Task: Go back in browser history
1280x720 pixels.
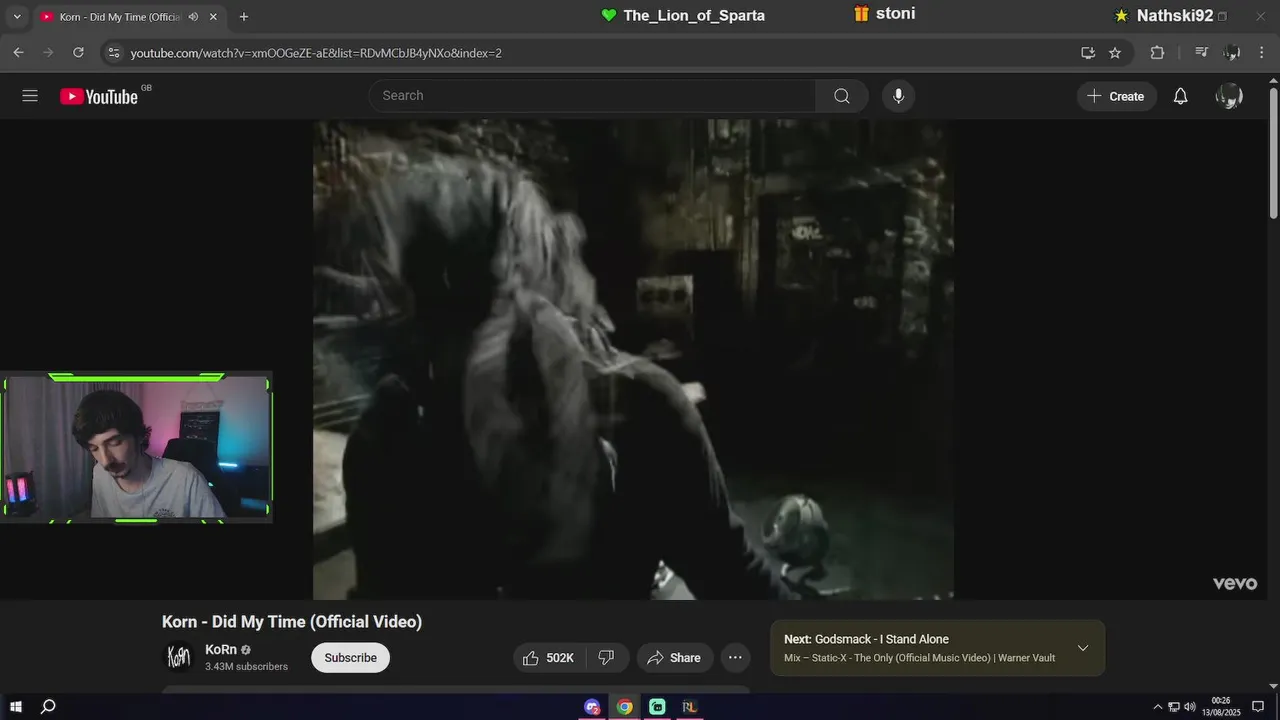Action: point(18,53)
